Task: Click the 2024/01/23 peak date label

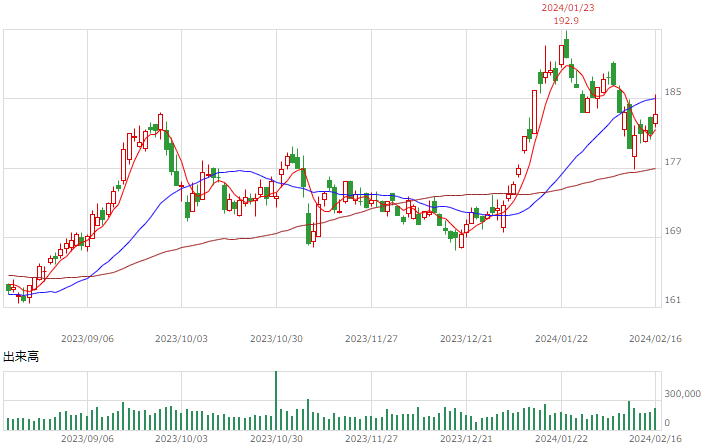Action: coord(568,8)
